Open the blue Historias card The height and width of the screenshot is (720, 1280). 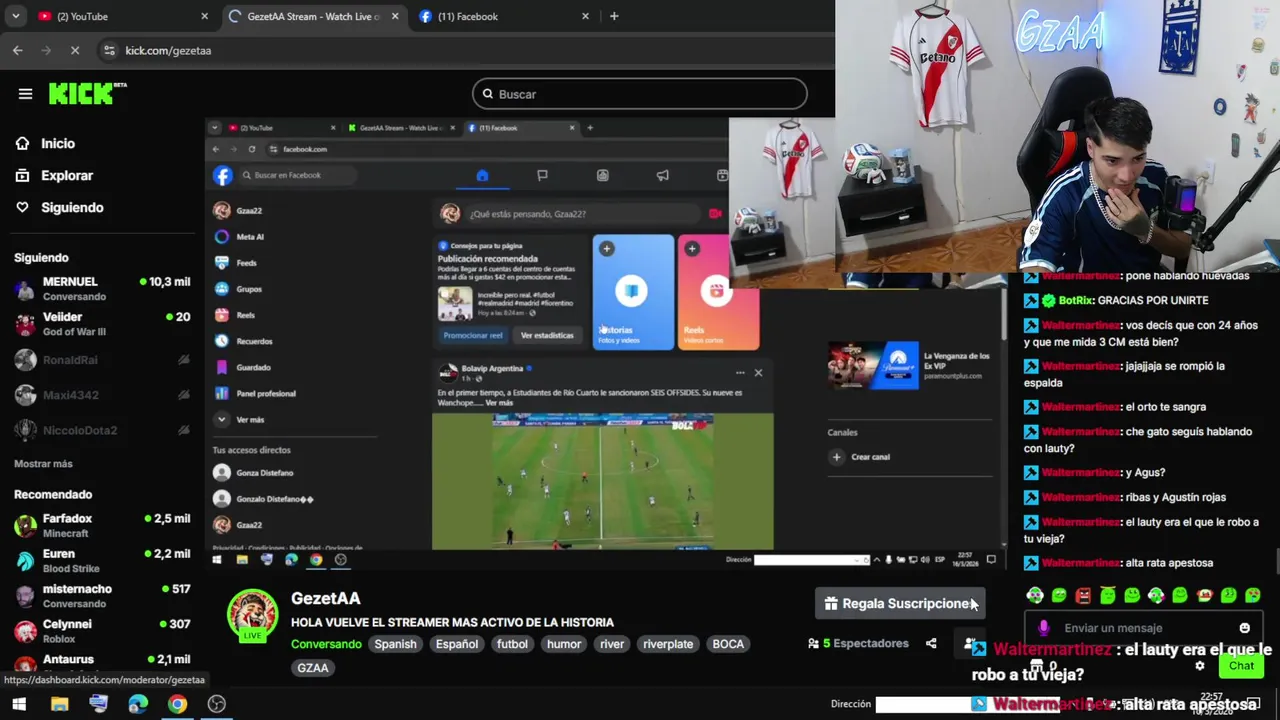click(x=633, y=292)
